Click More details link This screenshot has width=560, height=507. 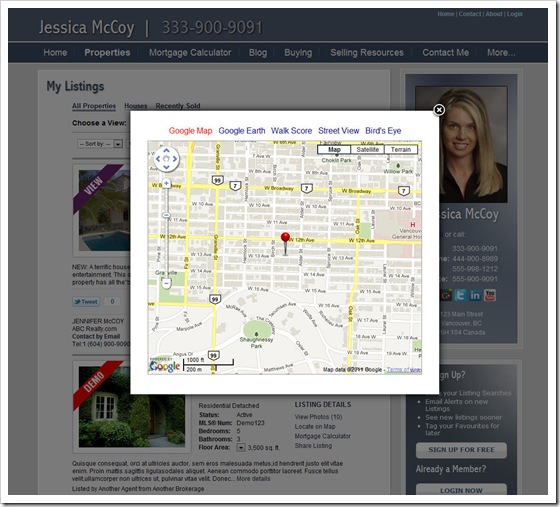click(253, 478)
